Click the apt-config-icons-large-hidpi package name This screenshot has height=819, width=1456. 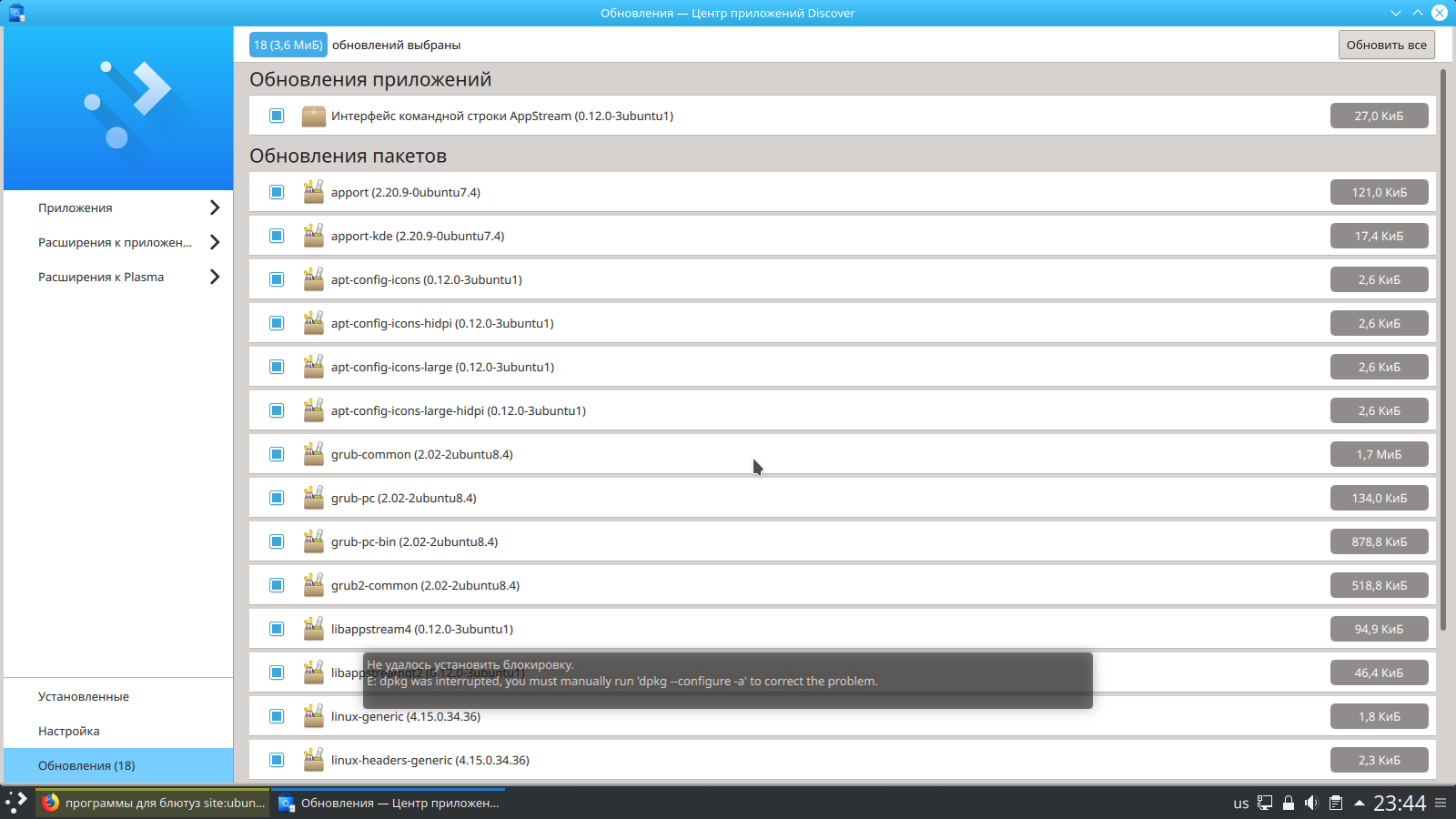[x=458, y=410]
